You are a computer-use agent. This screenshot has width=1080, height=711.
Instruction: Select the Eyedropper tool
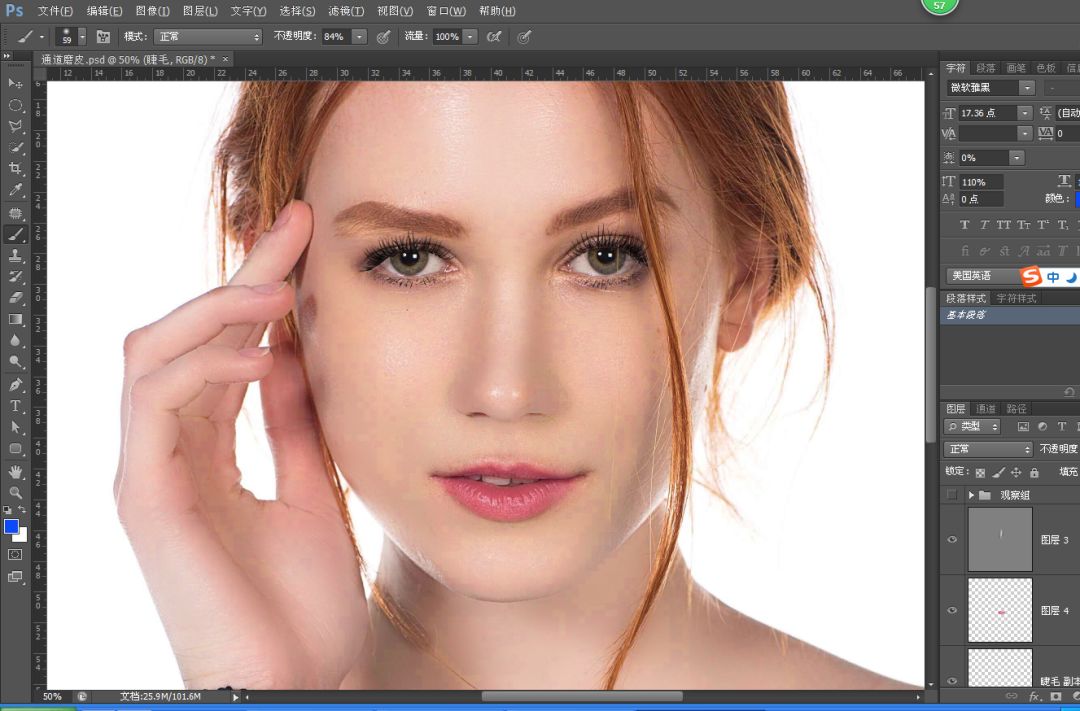click(15, 190)
